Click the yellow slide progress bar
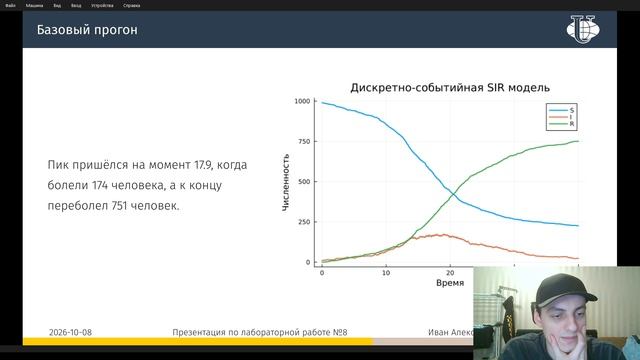 pyautogui.click(x=198, y=341)
